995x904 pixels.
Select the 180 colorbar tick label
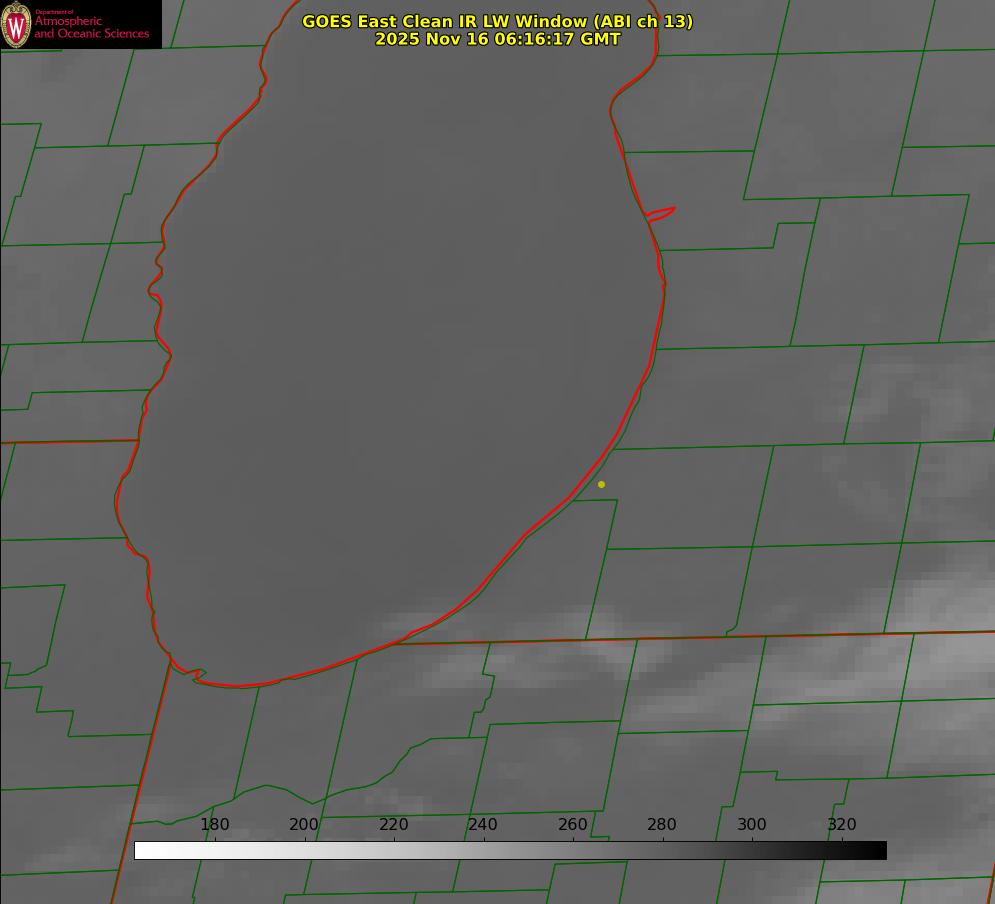point(215,825)
